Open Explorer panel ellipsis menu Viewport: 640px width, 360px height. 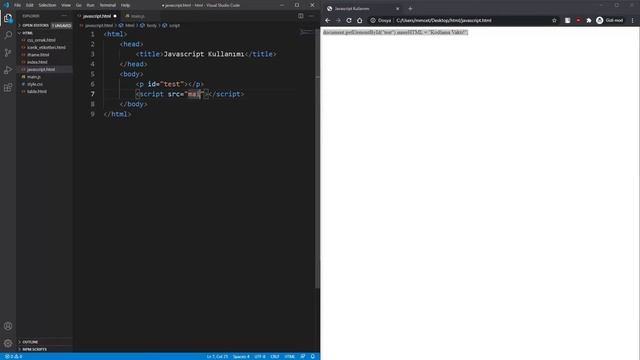[64, 16]
